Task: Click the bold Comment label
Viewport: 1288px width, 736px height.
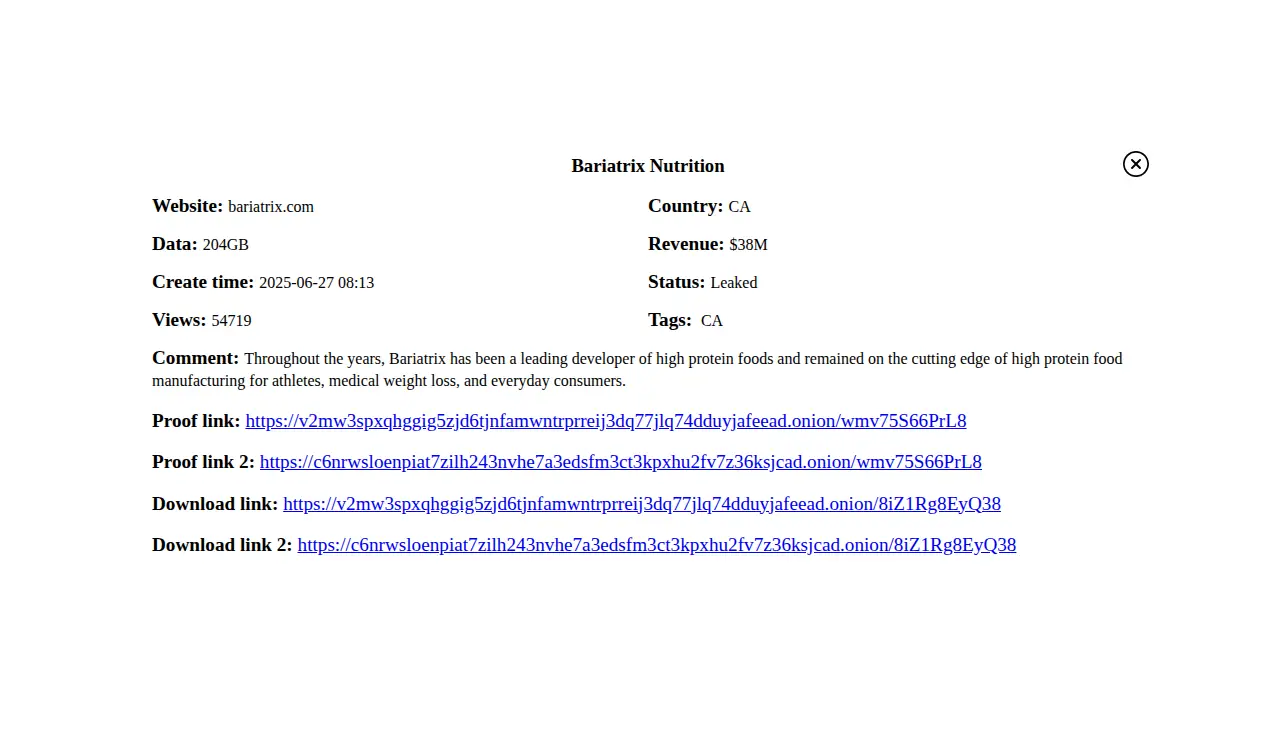Action: [195, 358]
